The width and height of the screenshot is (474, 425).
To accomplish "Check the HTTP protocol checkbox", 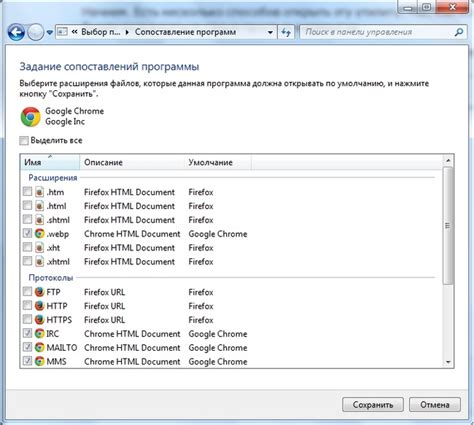I will click(x=27, y=305).
